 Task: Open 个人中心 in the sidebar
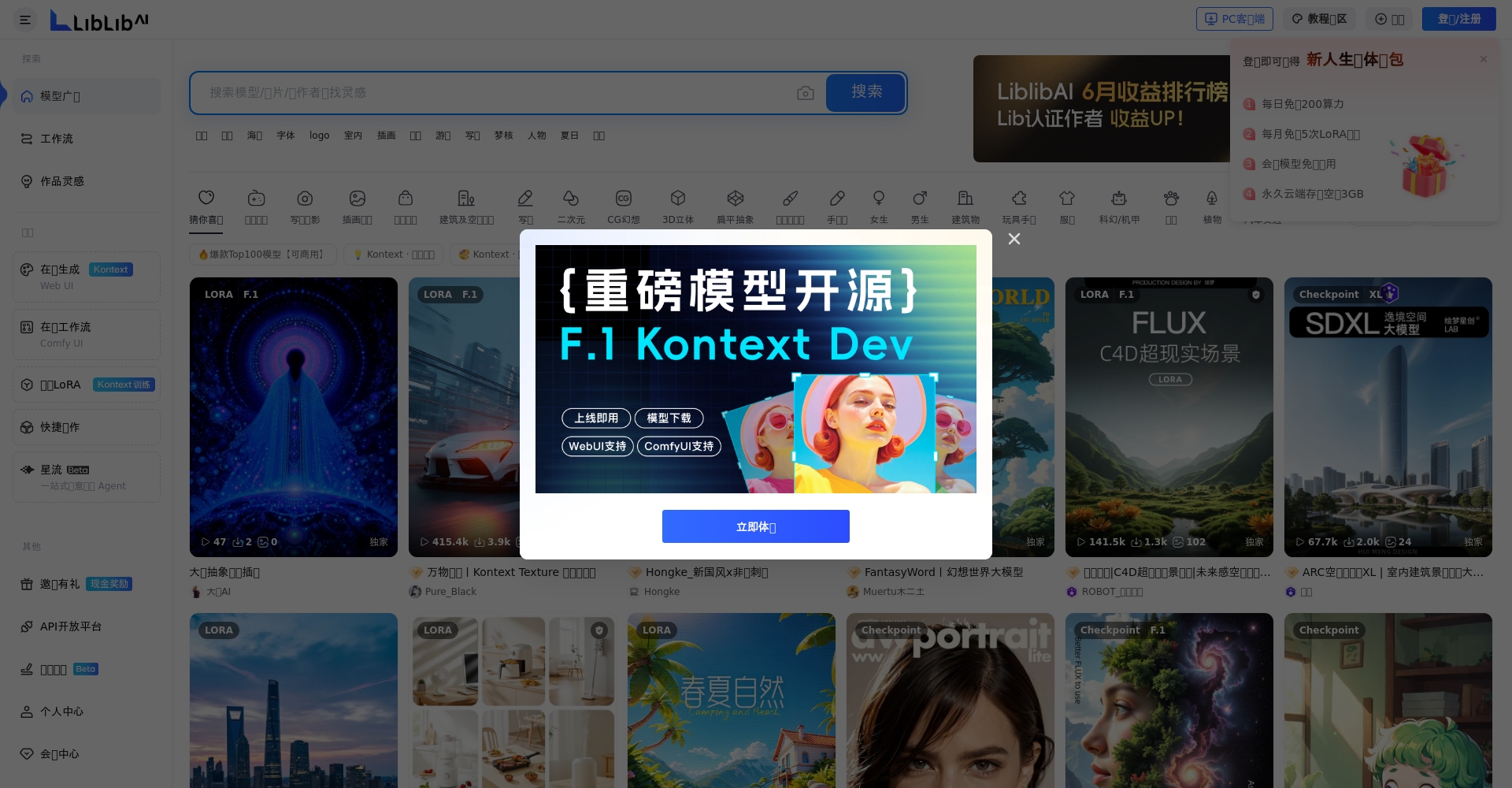(x=87, y=712)
